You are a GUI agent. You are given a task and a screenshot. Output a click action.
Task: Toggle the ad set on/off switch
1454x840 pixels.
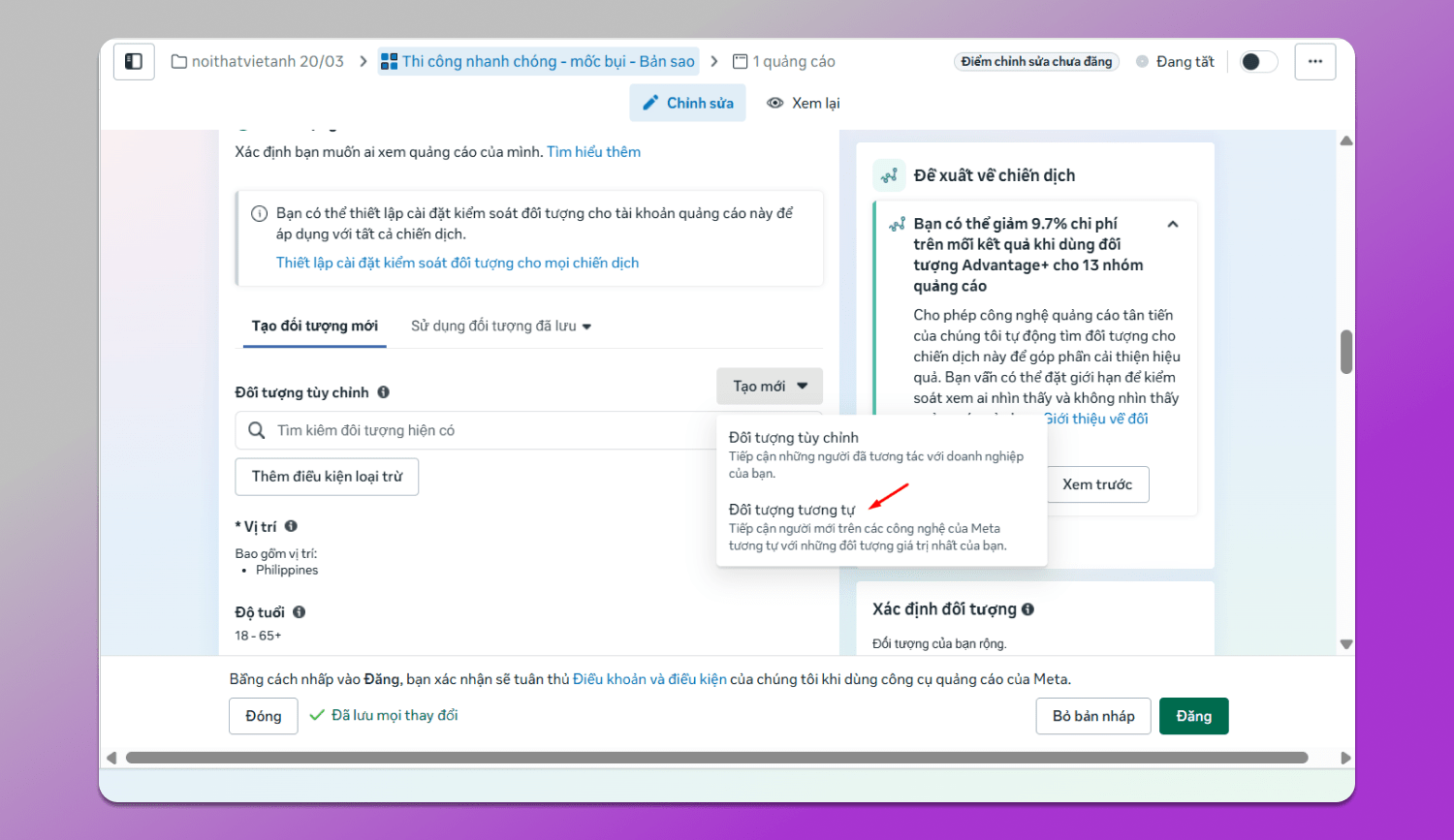[1258, 62]
